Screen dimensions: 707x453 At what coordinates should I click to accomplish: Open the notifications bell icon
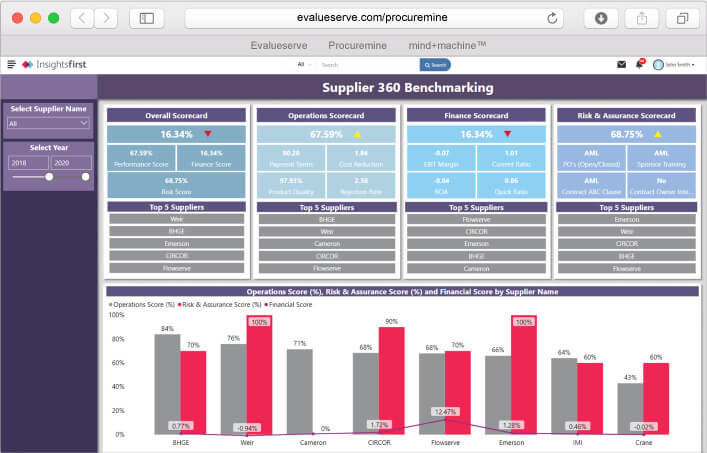640,64
